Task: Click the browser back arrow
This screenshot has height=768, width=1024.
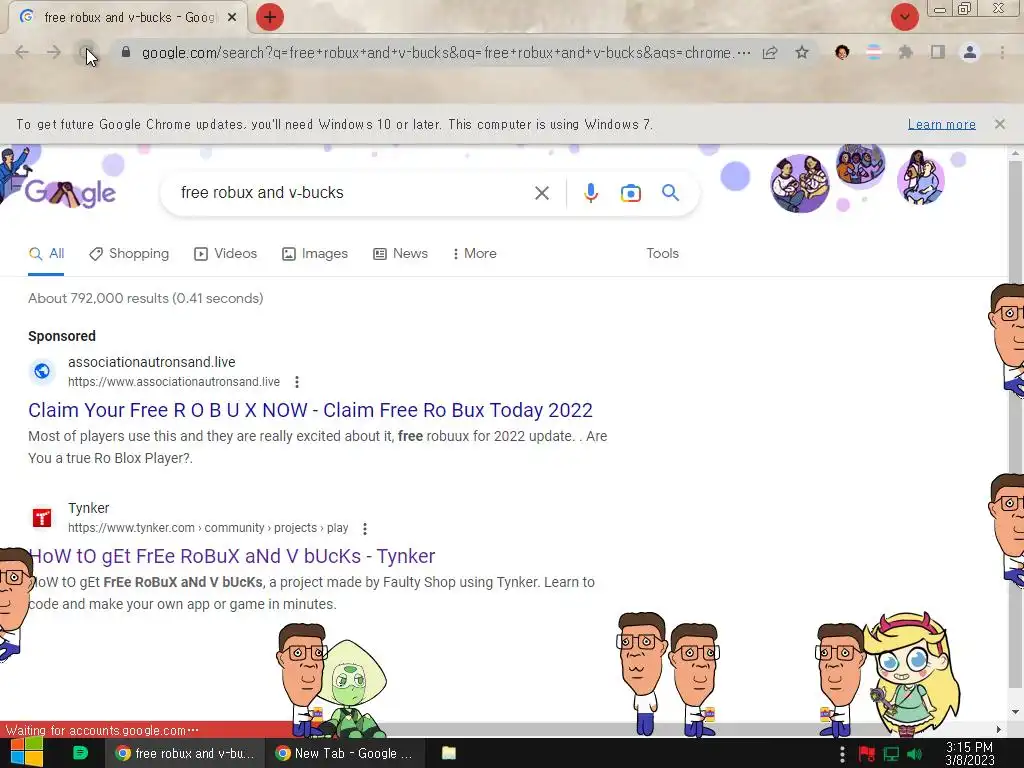Action: coord(22,52)
